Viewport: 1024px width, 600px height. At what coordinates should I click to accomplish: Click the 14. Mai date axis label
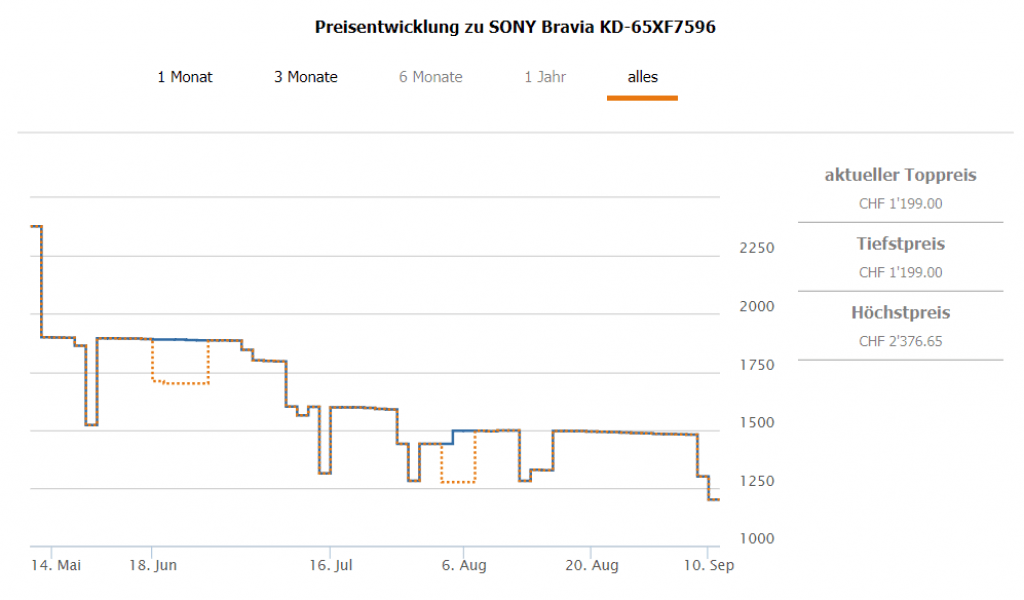click(x=55, y=566)
